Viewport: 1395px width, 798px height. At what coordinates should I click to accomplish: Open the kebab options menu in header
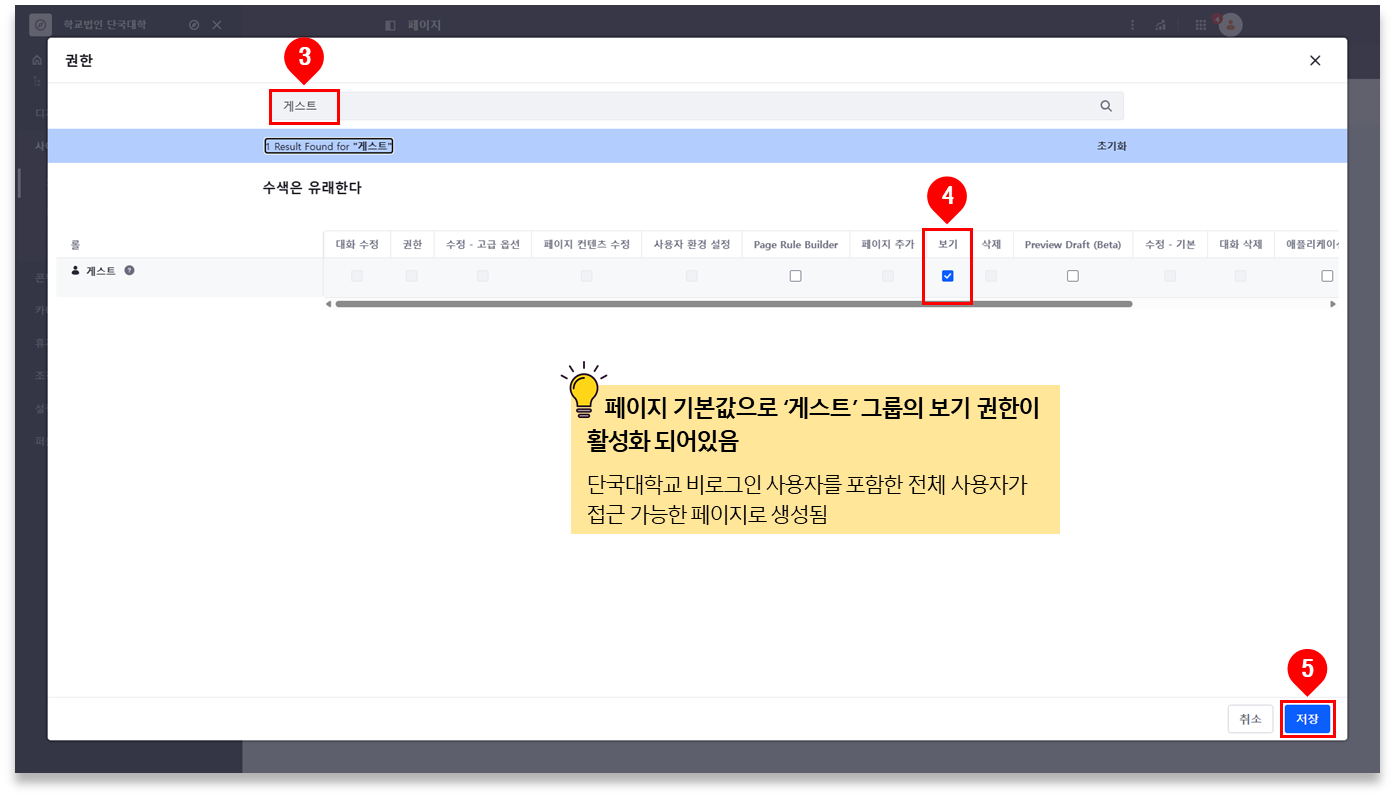coord(1132,25)
